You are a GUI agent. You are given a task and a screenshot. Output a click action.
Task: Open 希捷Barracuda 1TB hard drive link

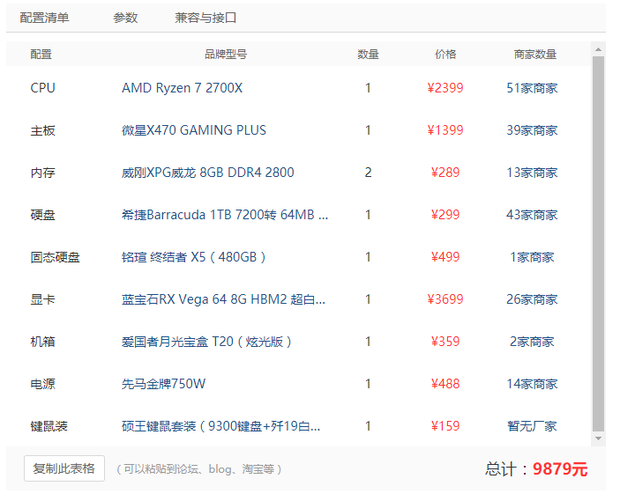tap(225, 215)
